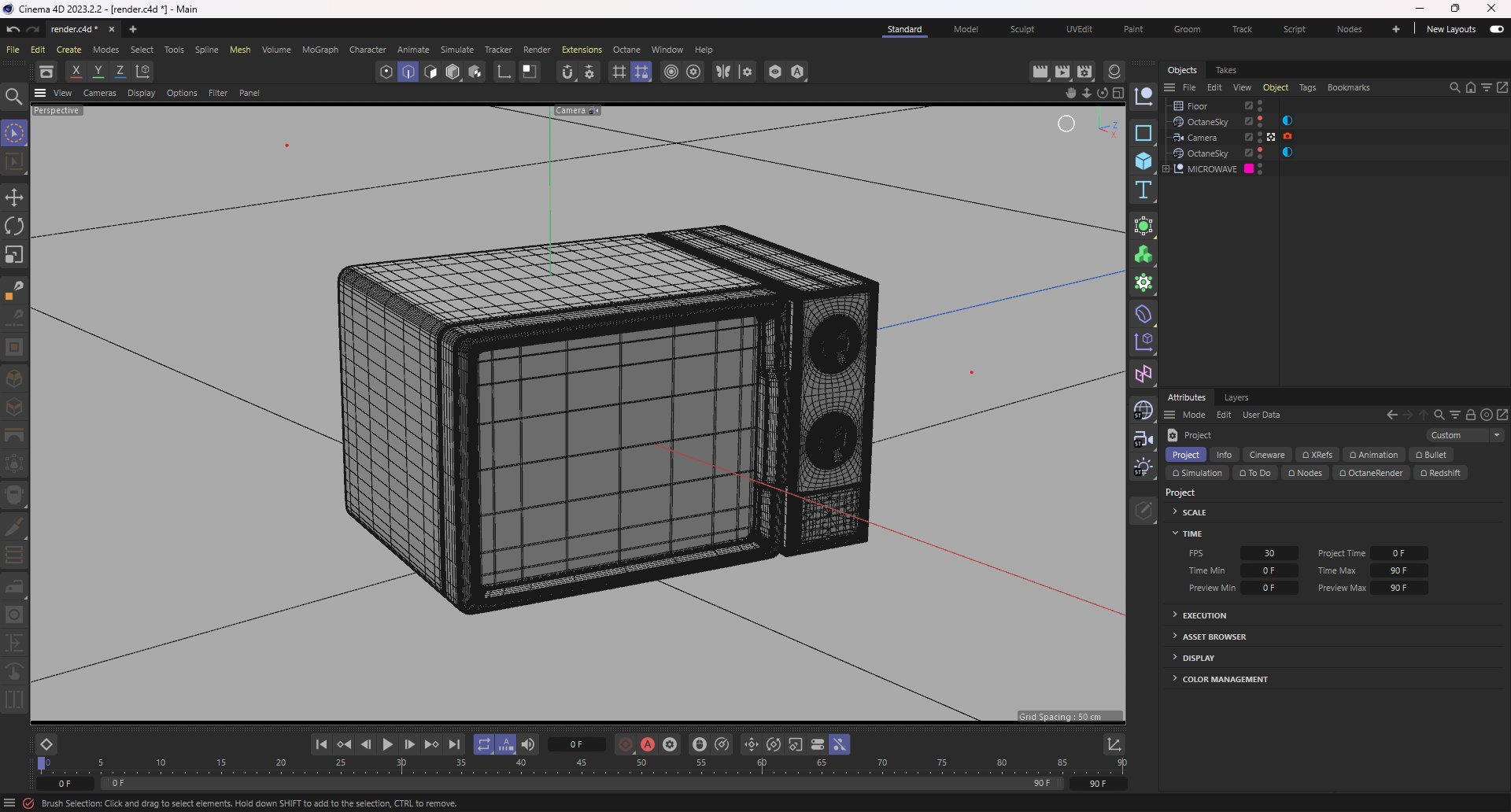Click the FPS value field

pyautogui.click(x=1269, y=553)
